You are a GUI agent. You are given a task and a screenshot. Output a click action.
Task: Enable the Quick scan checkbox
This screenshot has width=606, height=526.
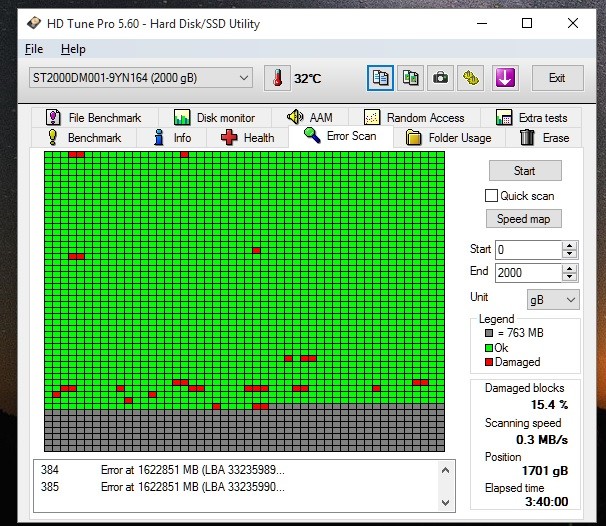(x=491, y=196)
